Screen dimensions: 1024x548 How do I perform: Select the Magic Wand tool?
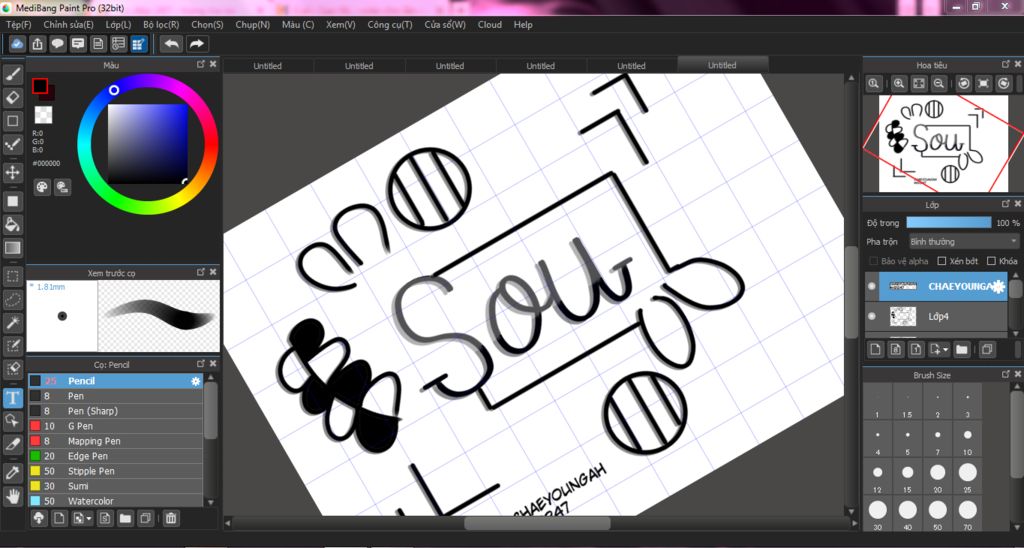[x=12, y=323]
